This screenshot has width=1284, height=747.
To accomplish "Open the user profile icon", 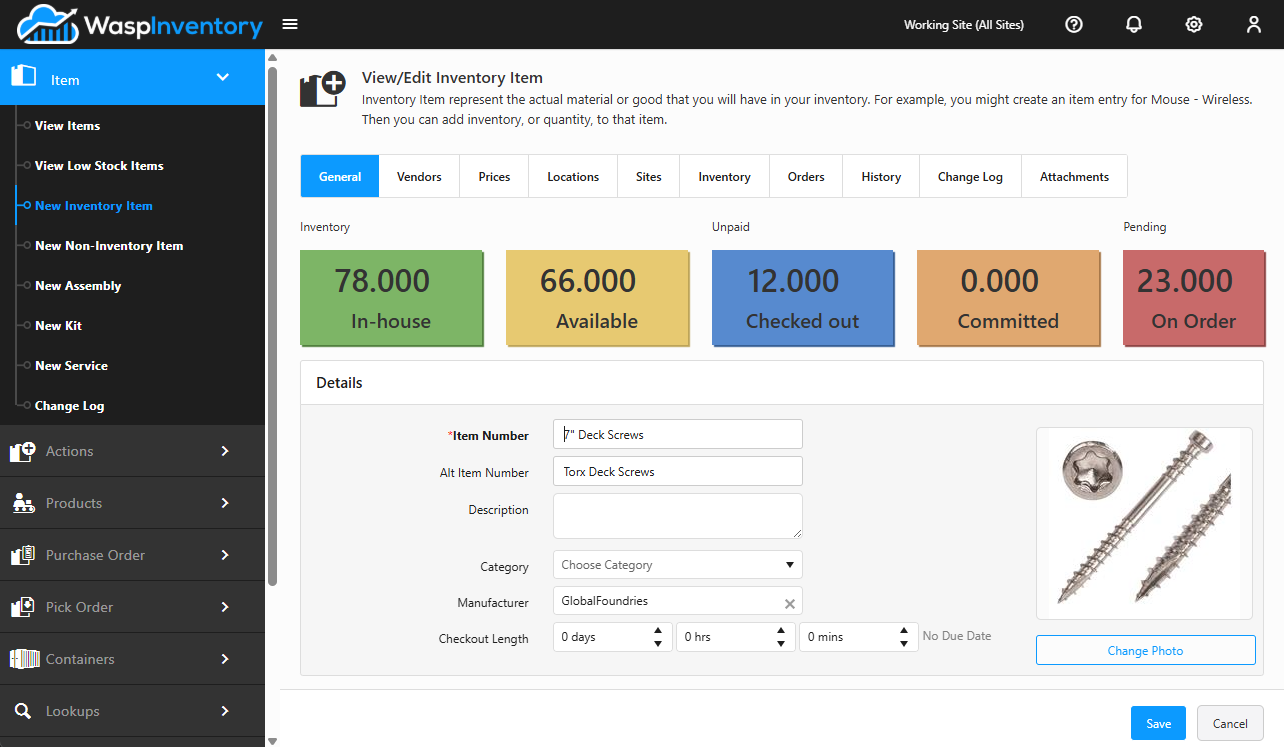I will [x=1254, y=24].
